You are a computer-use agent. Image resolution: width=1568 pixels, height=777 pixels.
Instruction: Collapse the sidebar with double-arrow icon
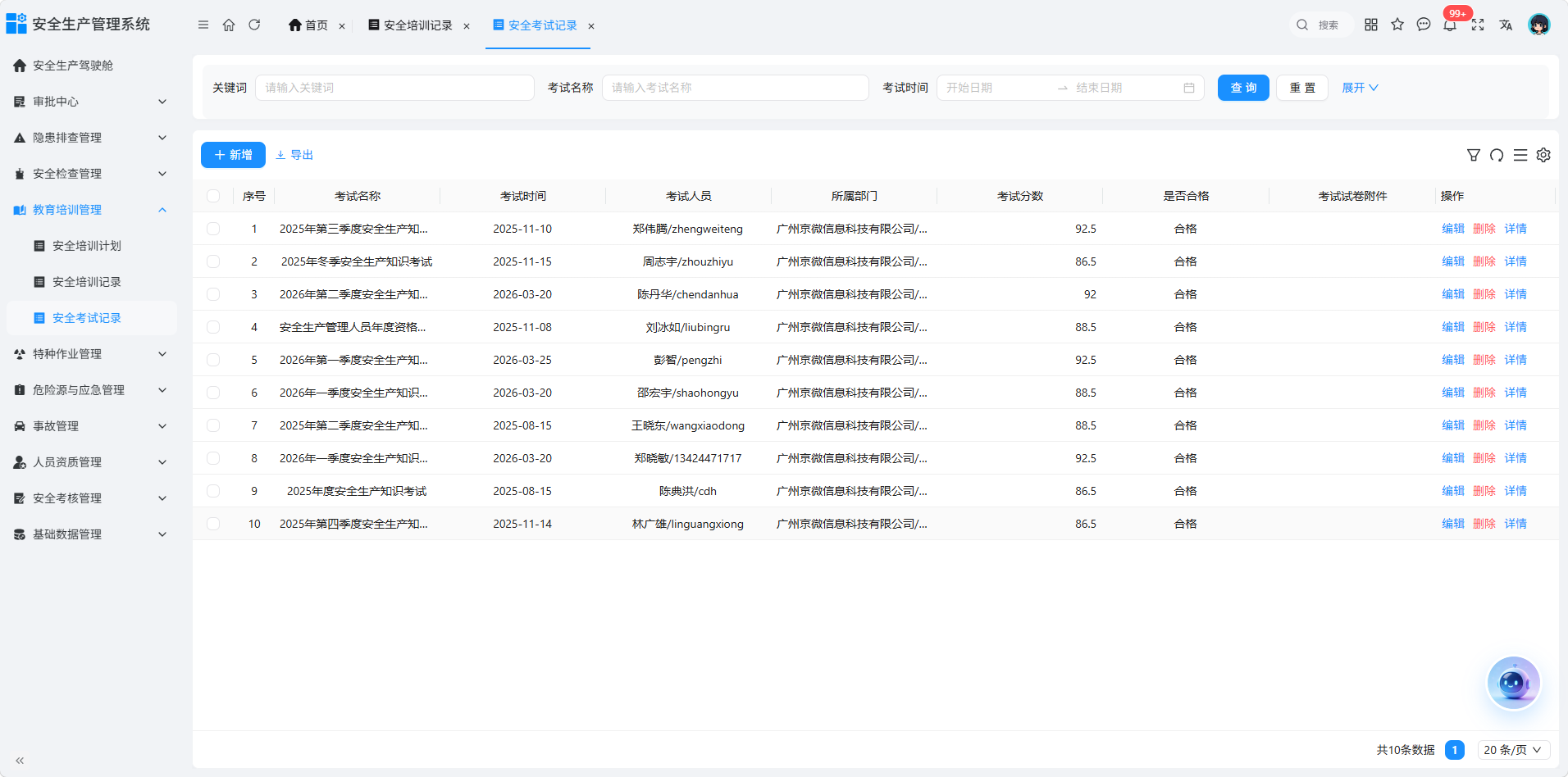pos(20,761)
